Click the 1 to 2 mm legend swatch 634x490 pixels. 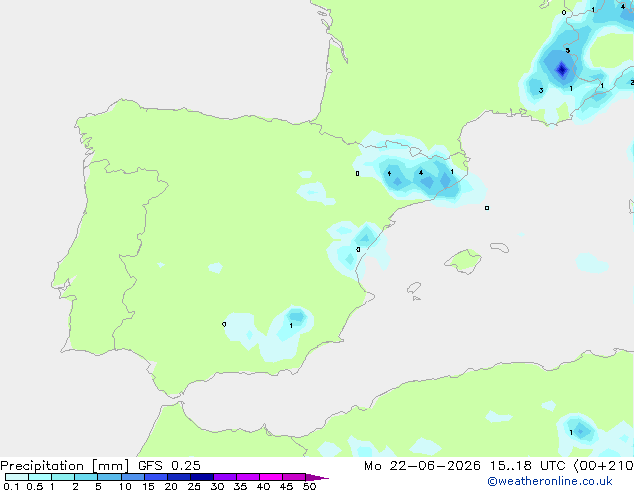(63, 477)
